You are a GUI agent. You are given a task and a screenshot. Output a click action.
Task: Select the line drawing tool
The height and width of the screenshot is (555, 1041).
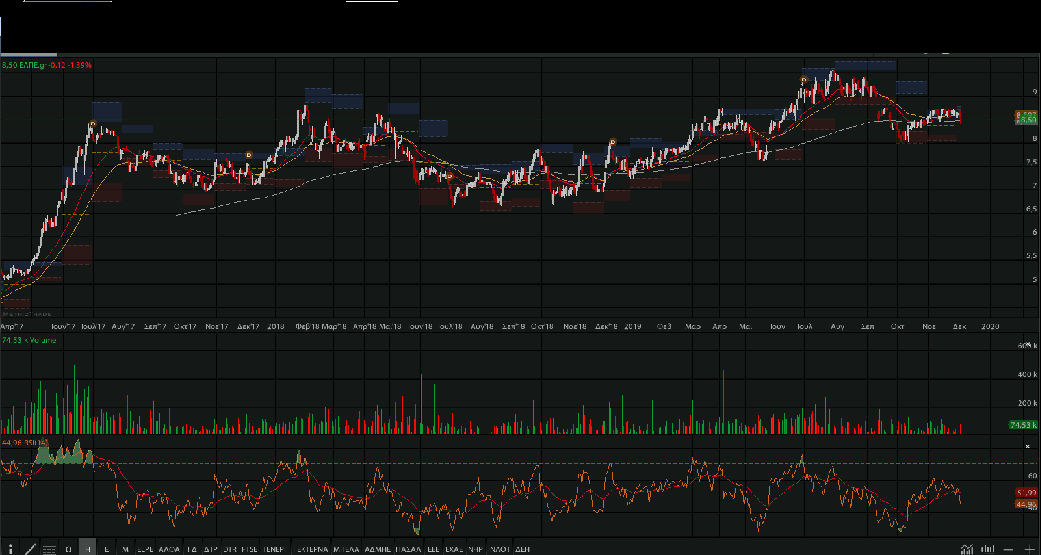31,548
